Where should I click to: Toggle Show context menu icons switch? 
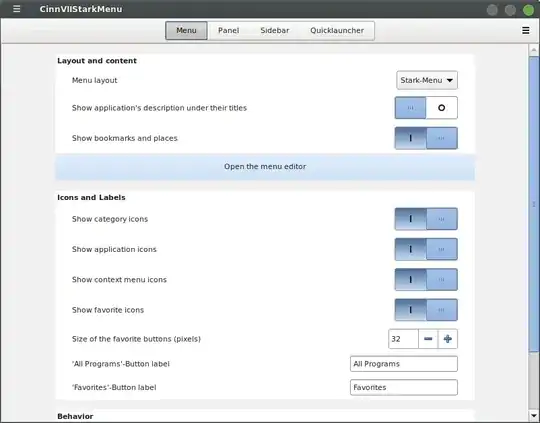point(426,279)
